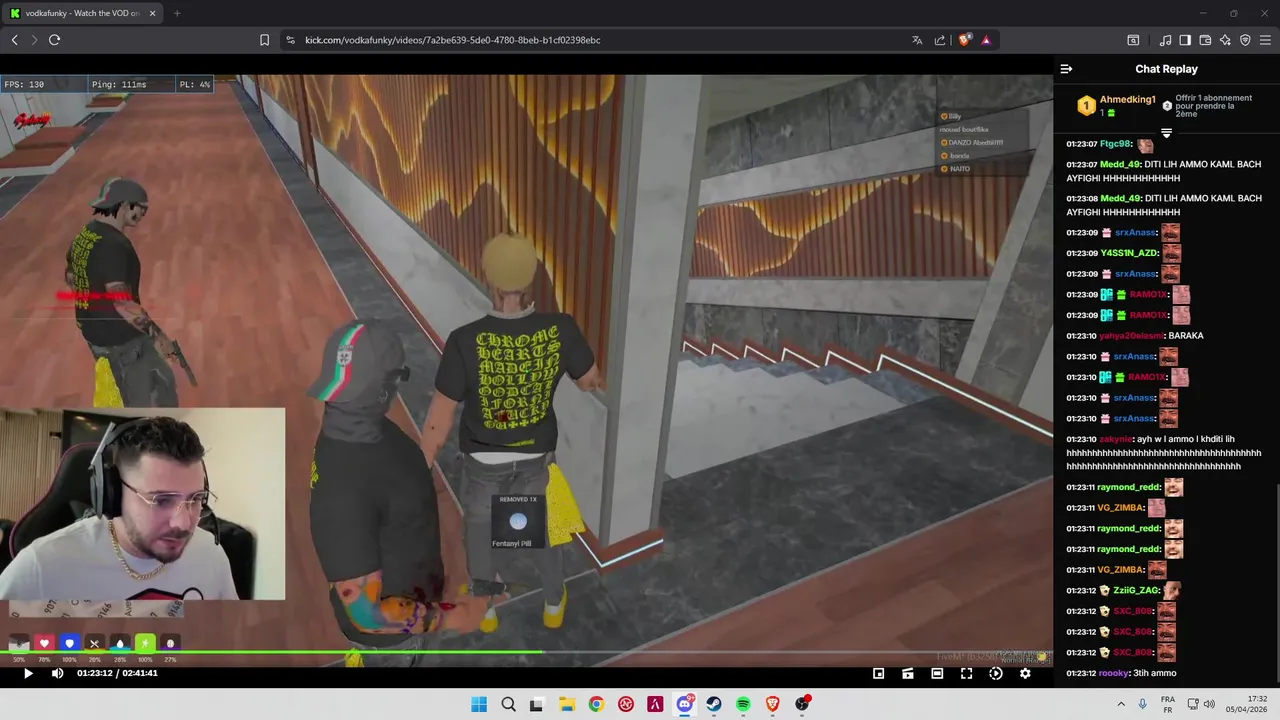Click the Fentanyl Pill item notification
The image size is (1280, 720).
[516, 521]
